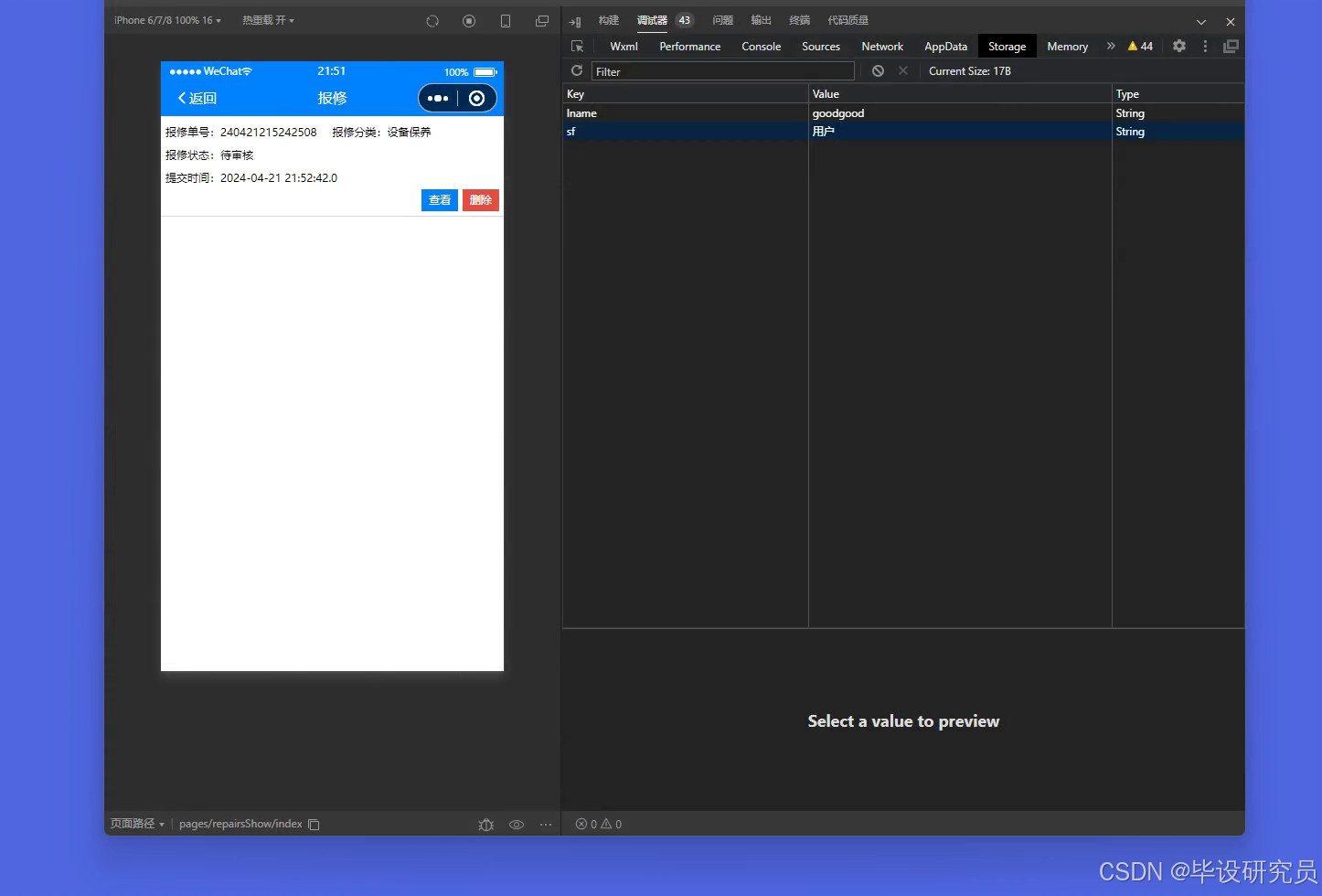Open the 页面路径 page path dropdown
Screen dimensions: 1322x896
(x=137, y=824)
